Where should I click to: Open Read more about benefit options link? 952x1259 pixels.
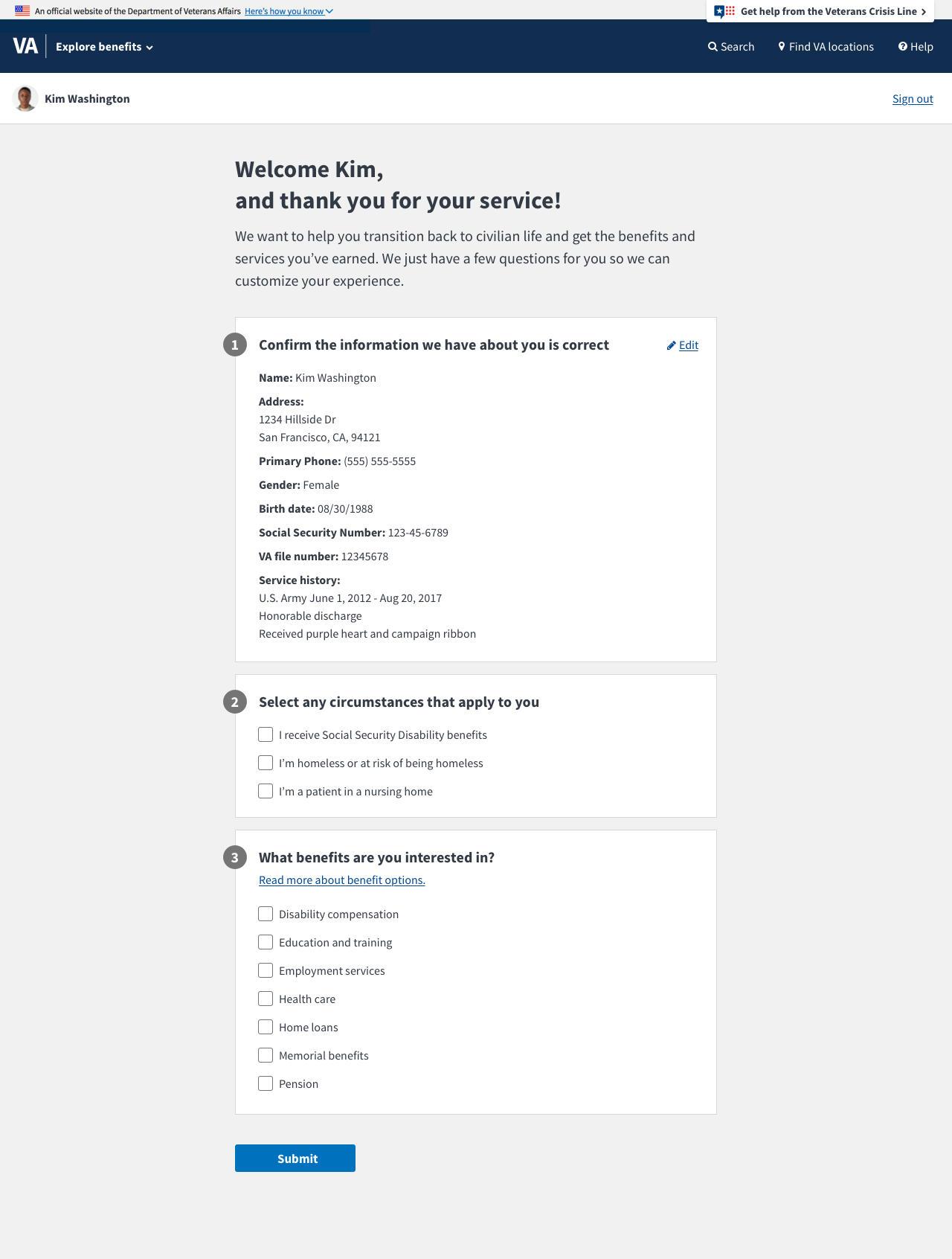pyautogui.click(x=342, y=880)
